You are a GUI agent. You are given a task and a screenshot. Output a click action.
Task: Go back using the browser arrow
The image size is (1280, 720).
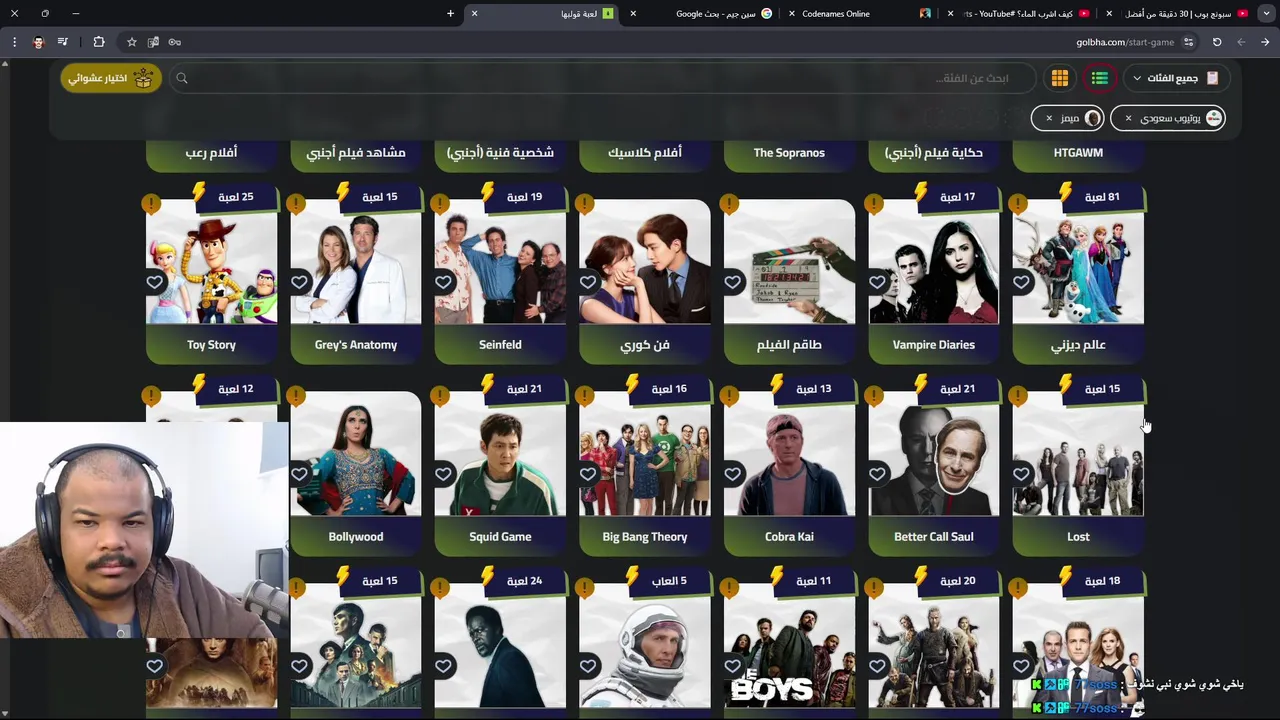(x=1265, y=42)
